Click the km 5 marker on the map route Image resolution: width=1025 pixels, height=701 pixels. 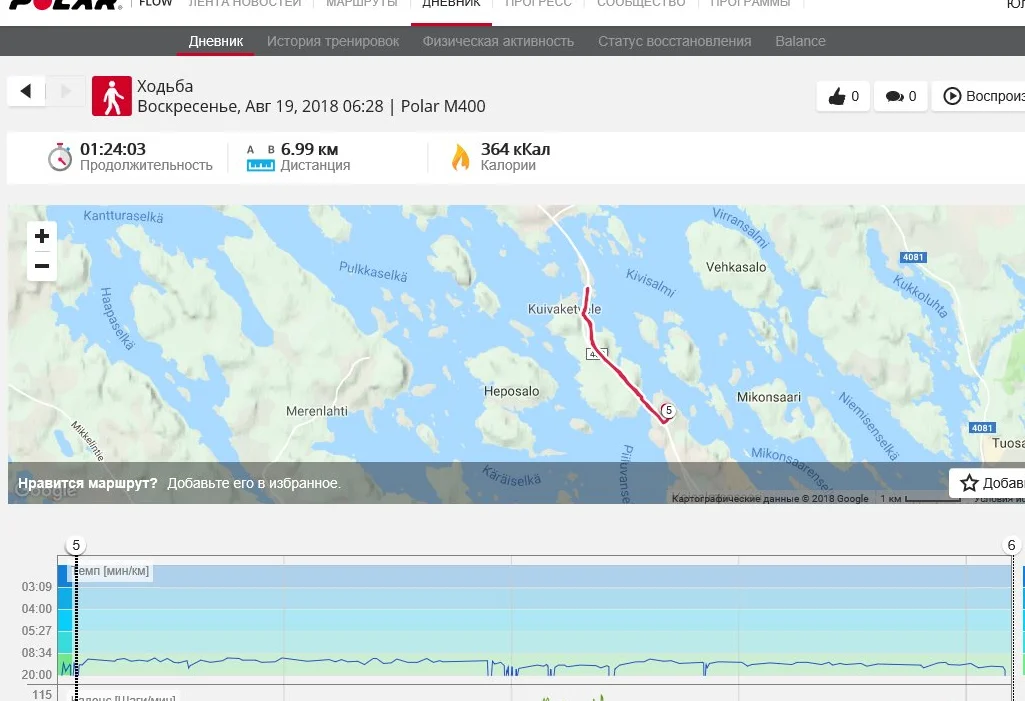point(668,411)
